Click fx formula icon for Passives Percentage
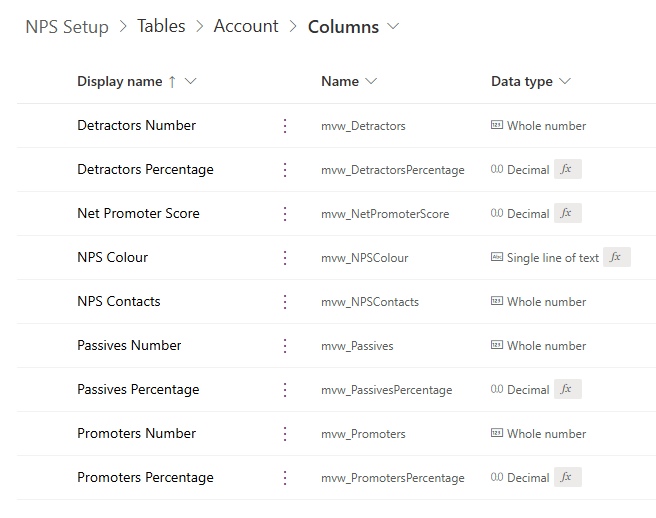 point(566,390)
